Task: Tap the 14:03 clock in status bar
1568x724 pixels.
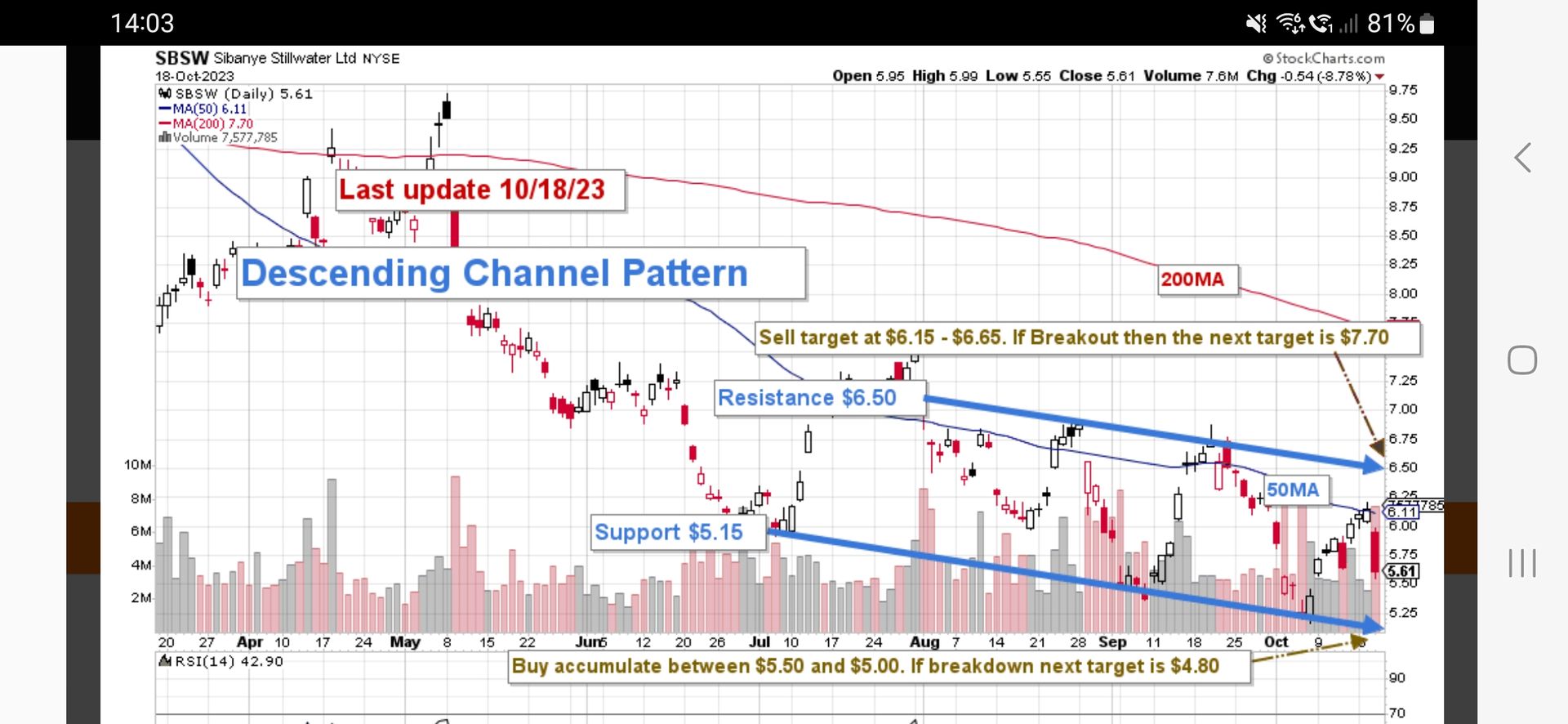Action: point(142,23)
